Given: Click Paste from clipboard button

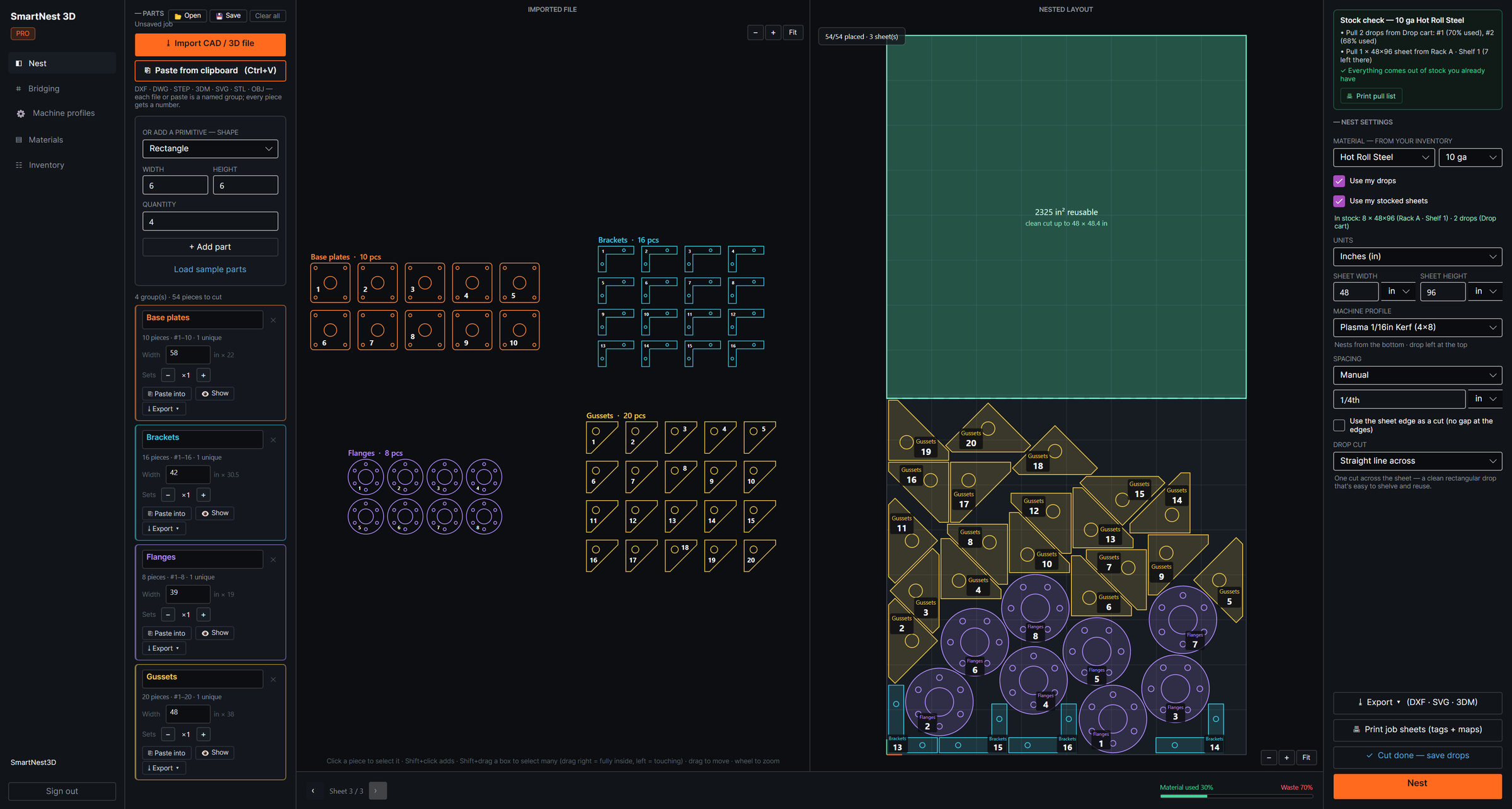Looking at the screenshot, I should (x=210, y=71).
